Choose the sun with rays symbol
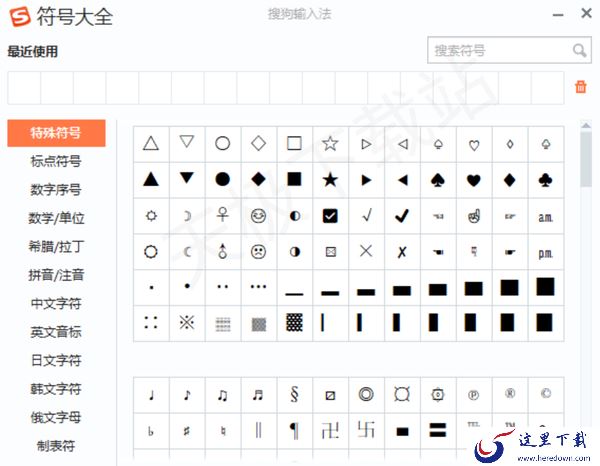600x466 pixels. [x=151, y=216]
